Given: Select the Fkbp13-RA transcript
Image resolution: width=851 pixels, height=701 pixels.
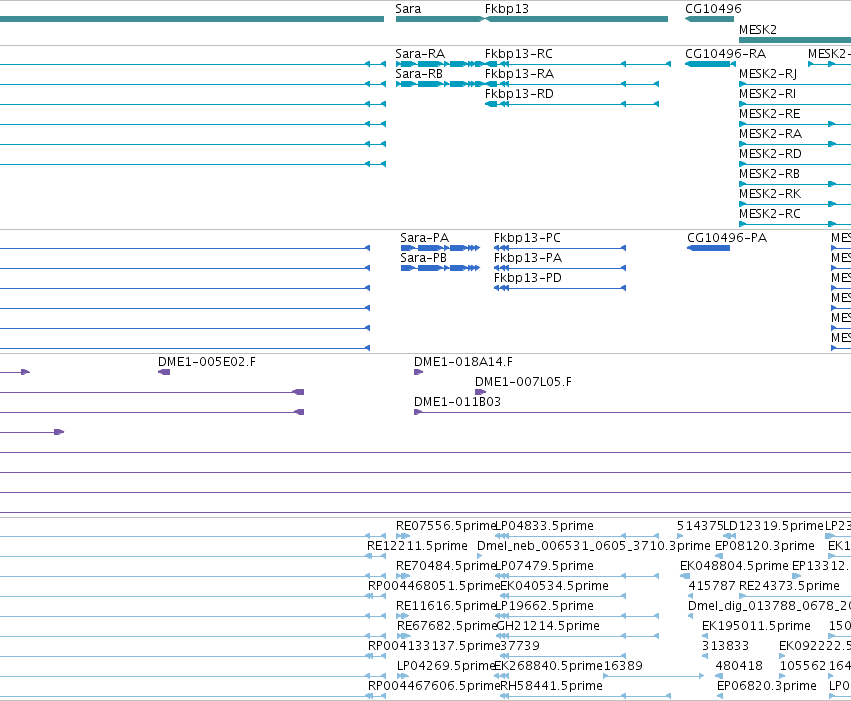Looking at the screenshot, I should coord(571,84).
